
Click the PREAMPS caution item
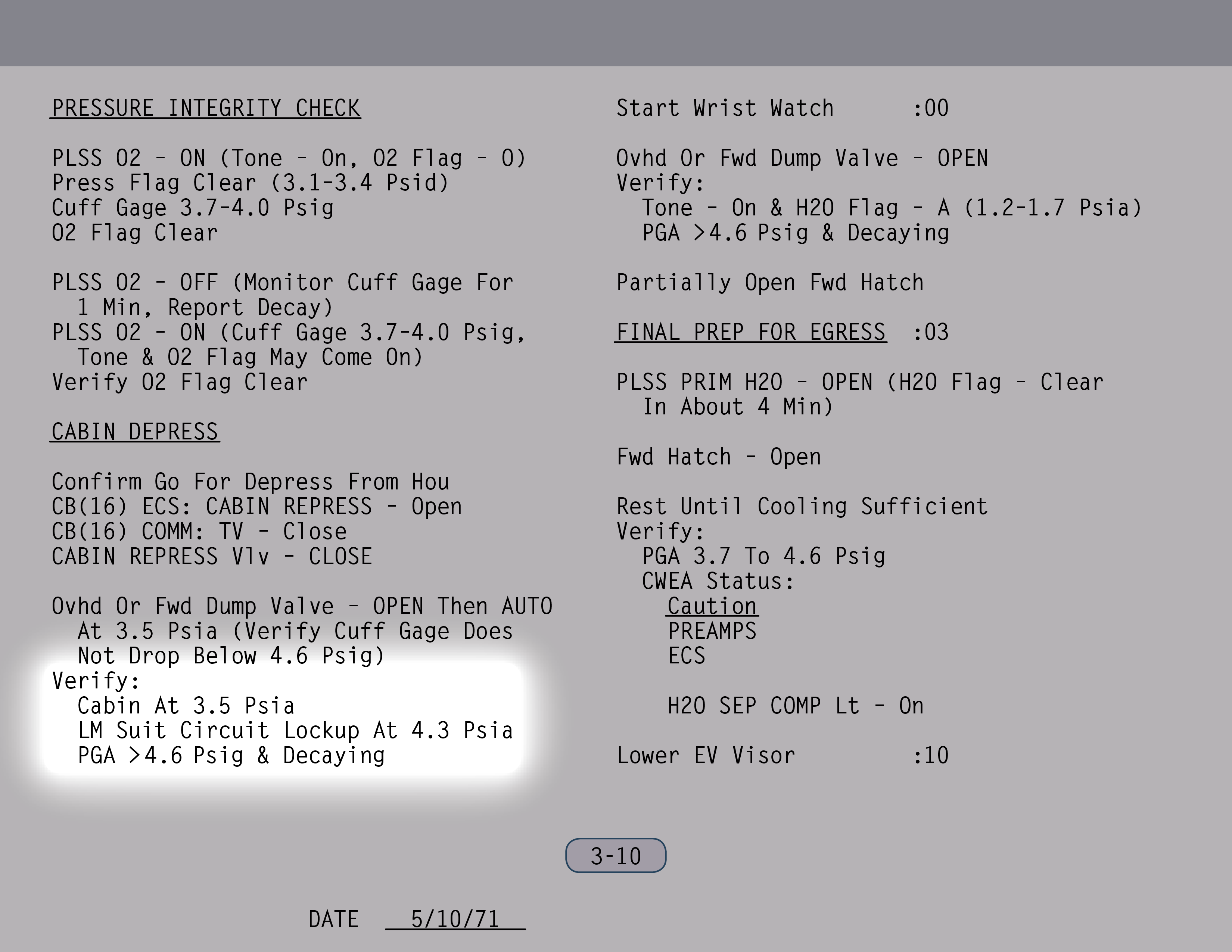[712, 631]
